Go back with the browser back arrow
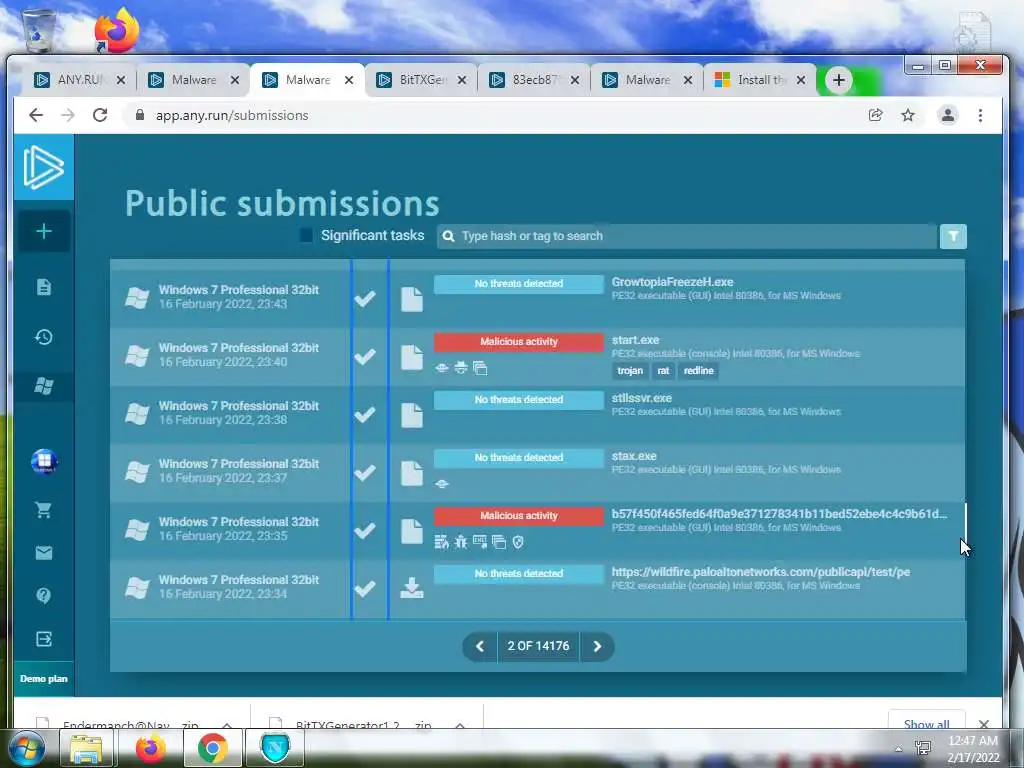This screenshot has height=768, width=1024. (36, 116)
